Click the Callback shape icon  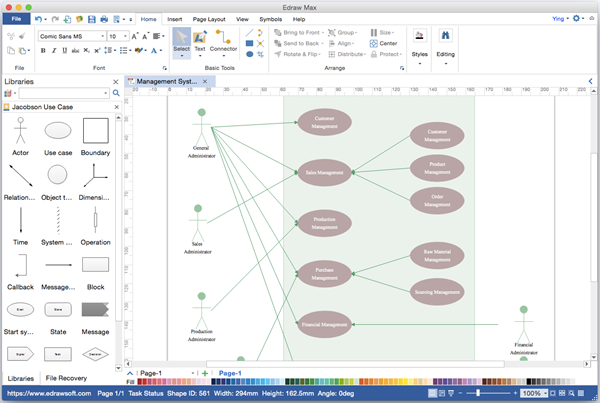[20, 264]
